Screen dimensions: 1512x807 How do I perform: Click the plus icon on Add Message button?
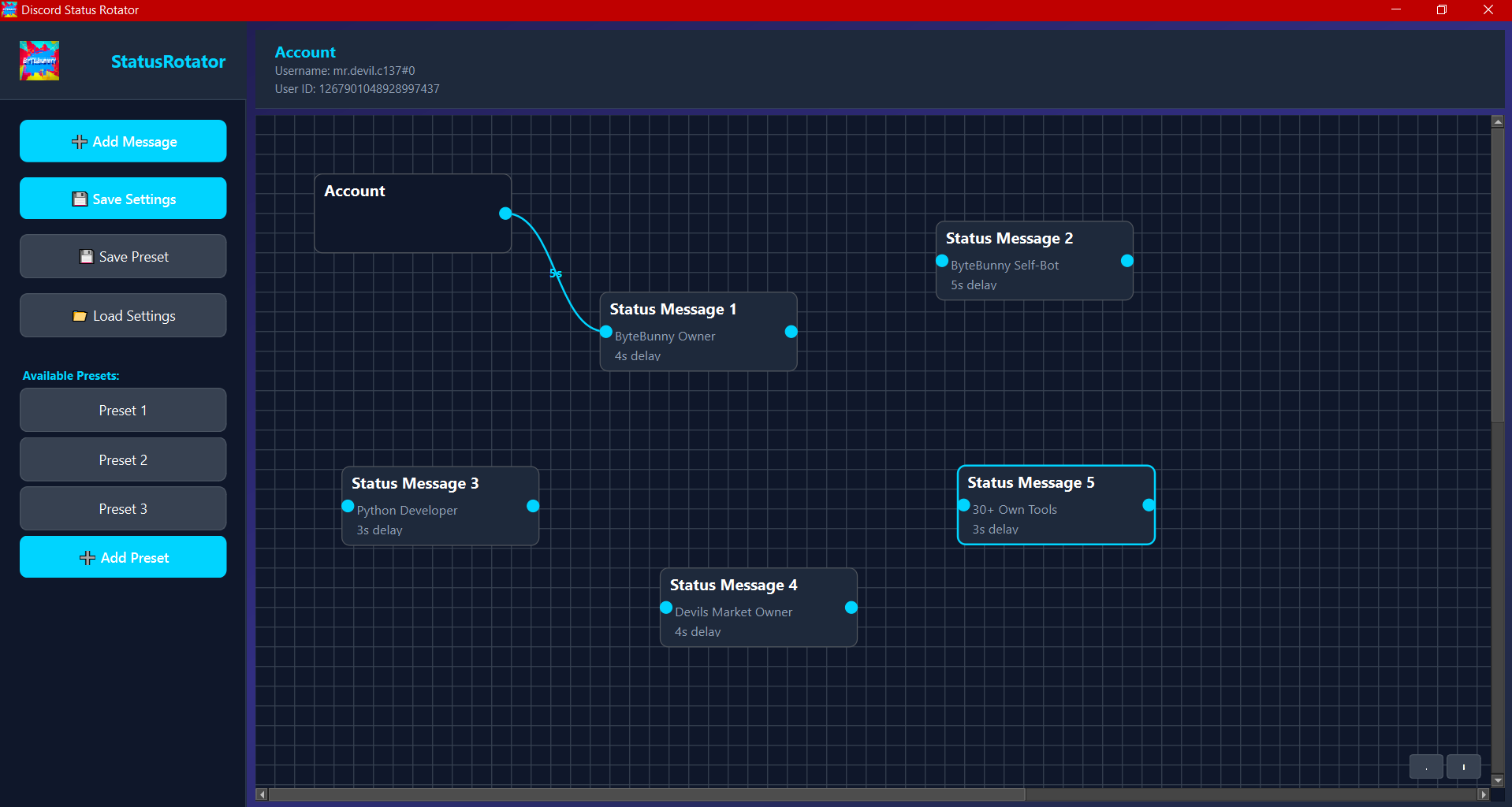[x=78, y=141]
